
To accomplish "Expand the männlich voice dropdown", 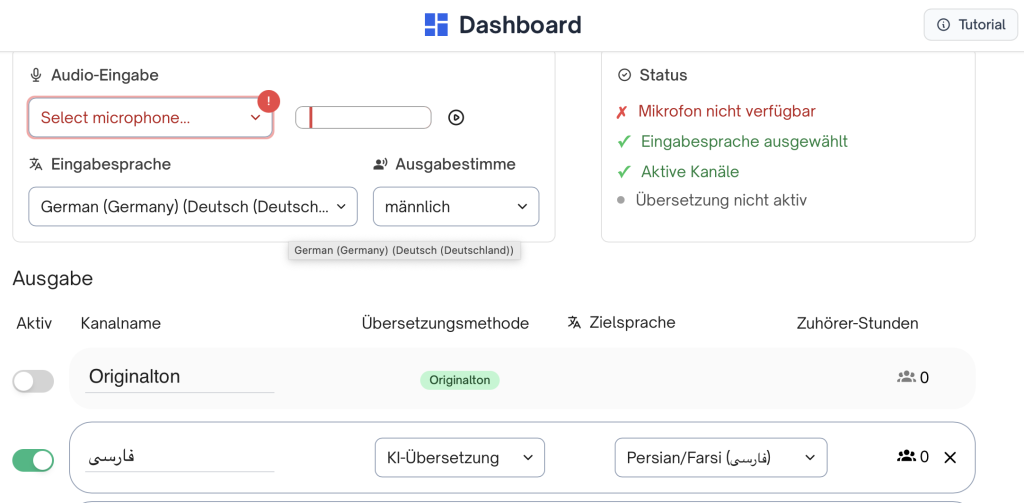I will click(455, 207).
